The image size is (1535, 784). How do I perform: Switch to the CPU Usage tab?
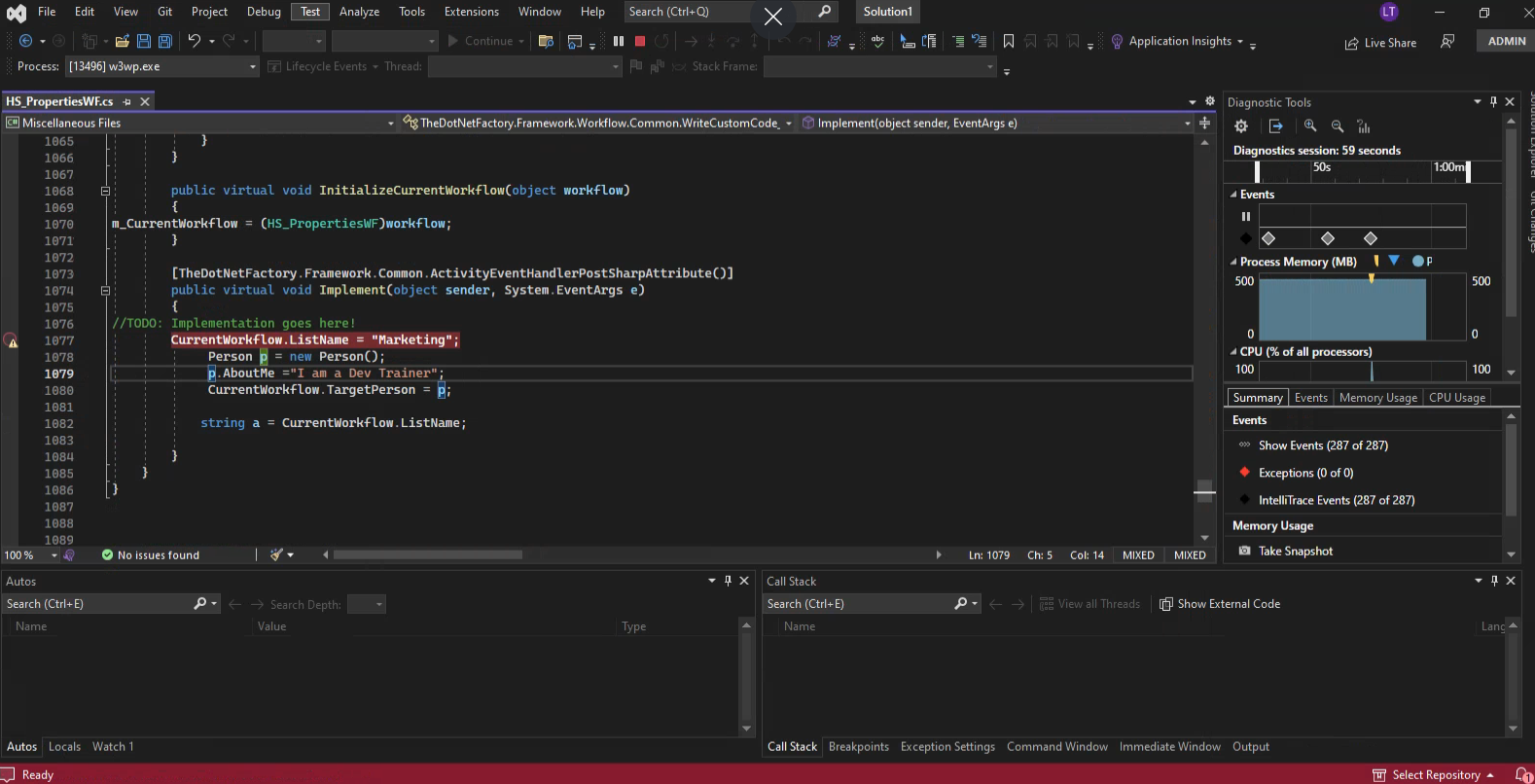(x=1456, y=398)
